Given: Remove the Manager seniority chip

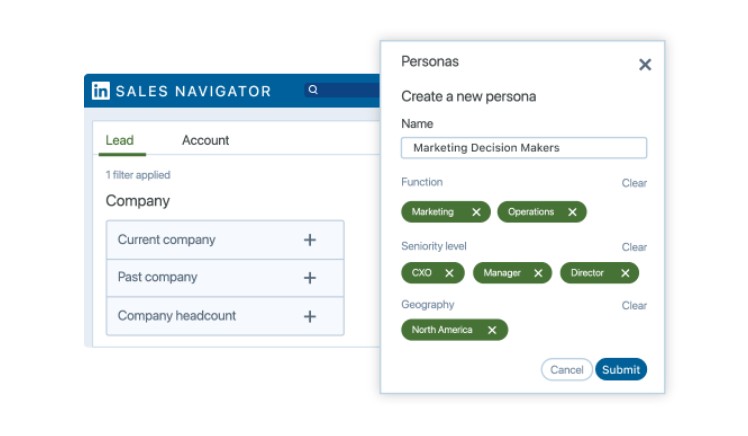Looking at the screenshot, I should 538,273.
